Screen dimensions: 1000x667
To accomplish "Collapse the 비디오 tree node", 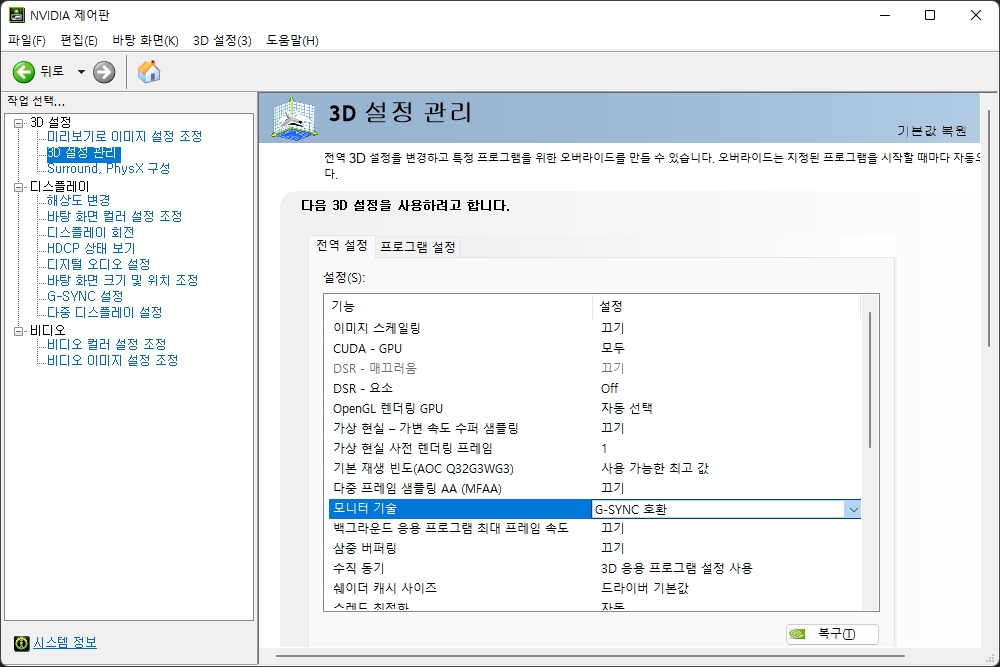I will click(18, 331).
